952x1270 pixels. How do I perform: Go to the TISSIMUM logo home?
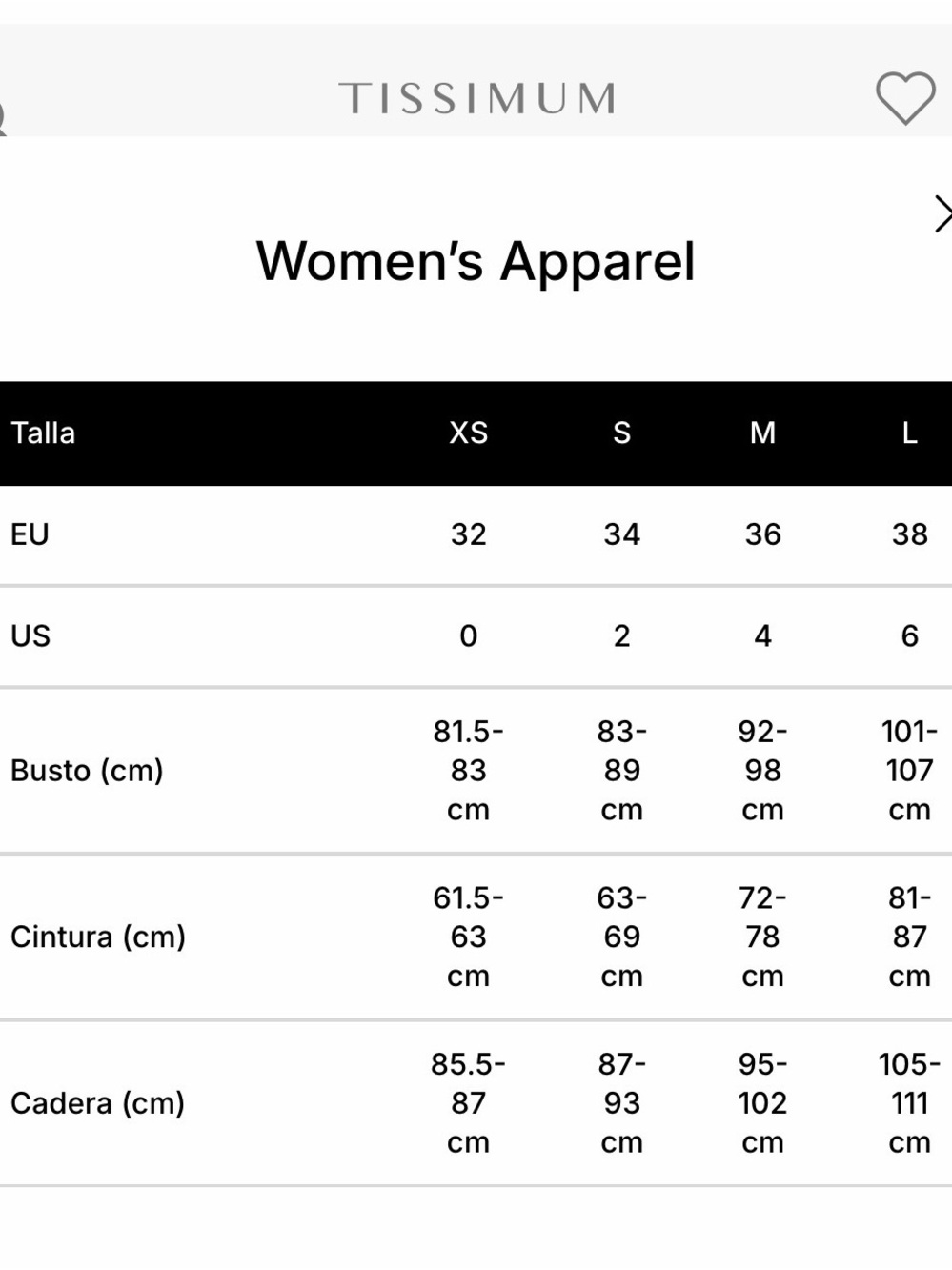pyautogui.click(x=476, y=98)
